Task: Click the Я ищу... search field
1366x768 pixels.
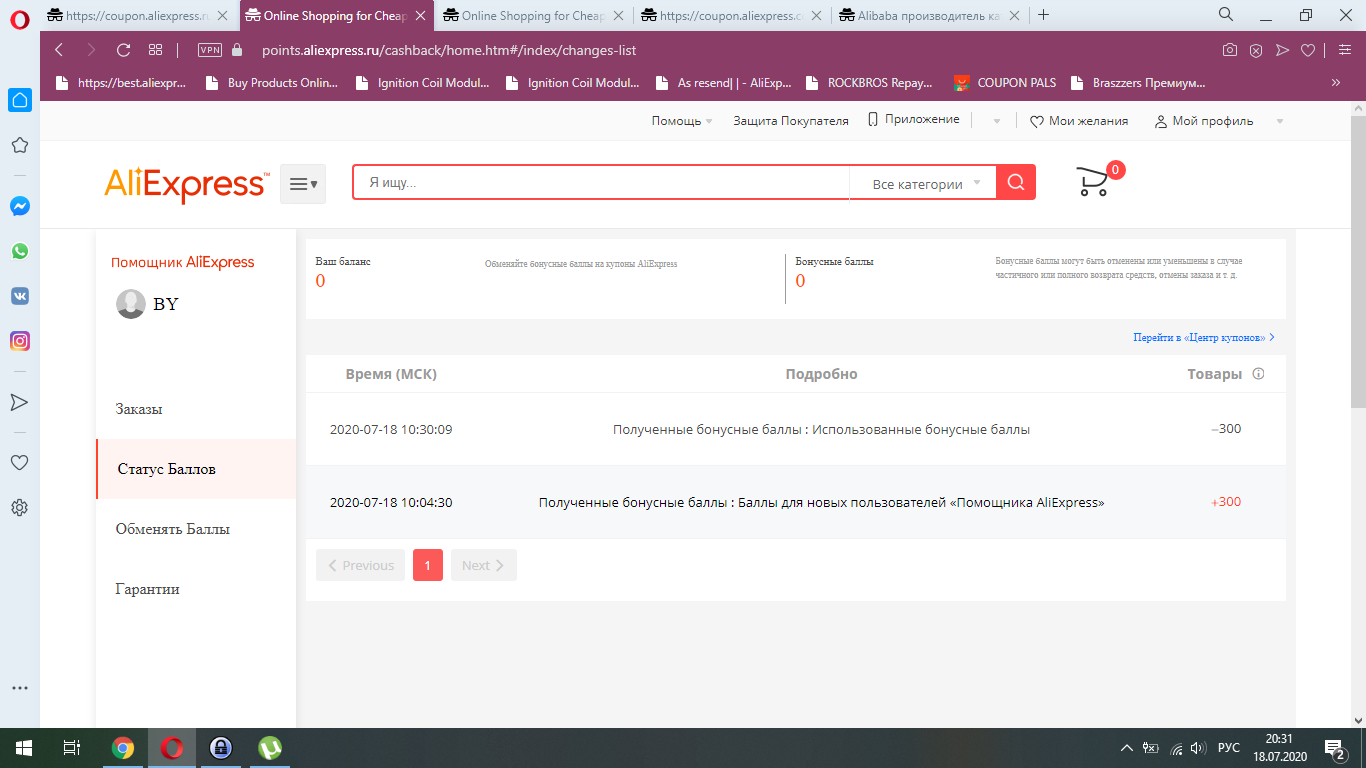Action: coord(601,183)
